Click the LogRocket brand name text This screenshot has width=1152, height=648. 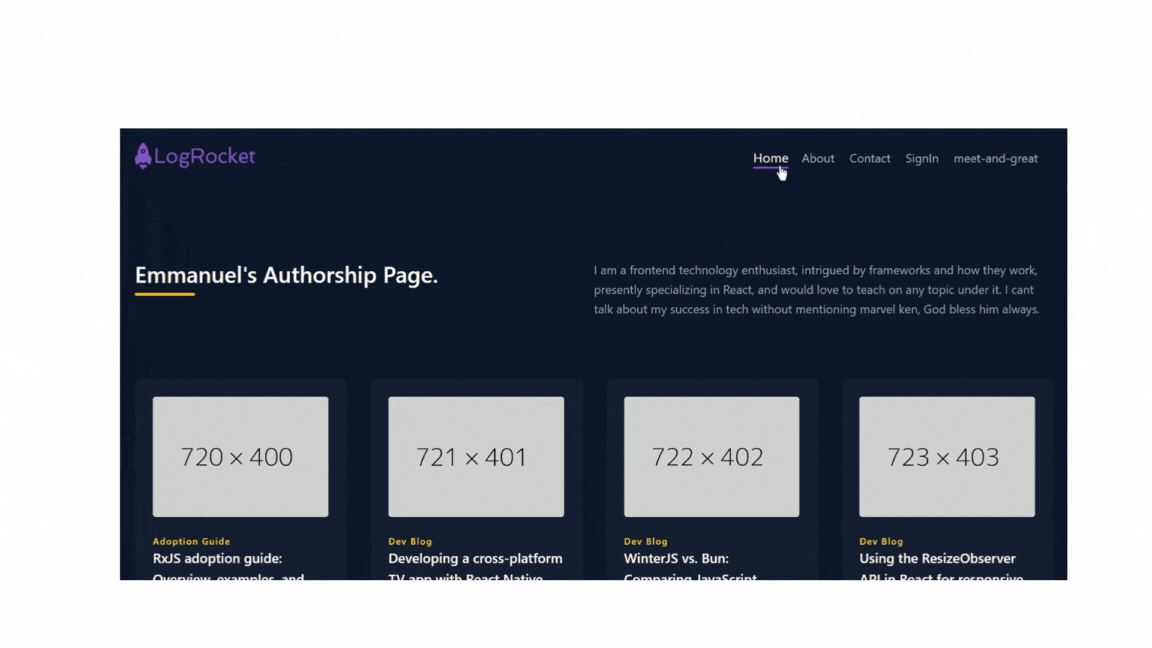205,156
